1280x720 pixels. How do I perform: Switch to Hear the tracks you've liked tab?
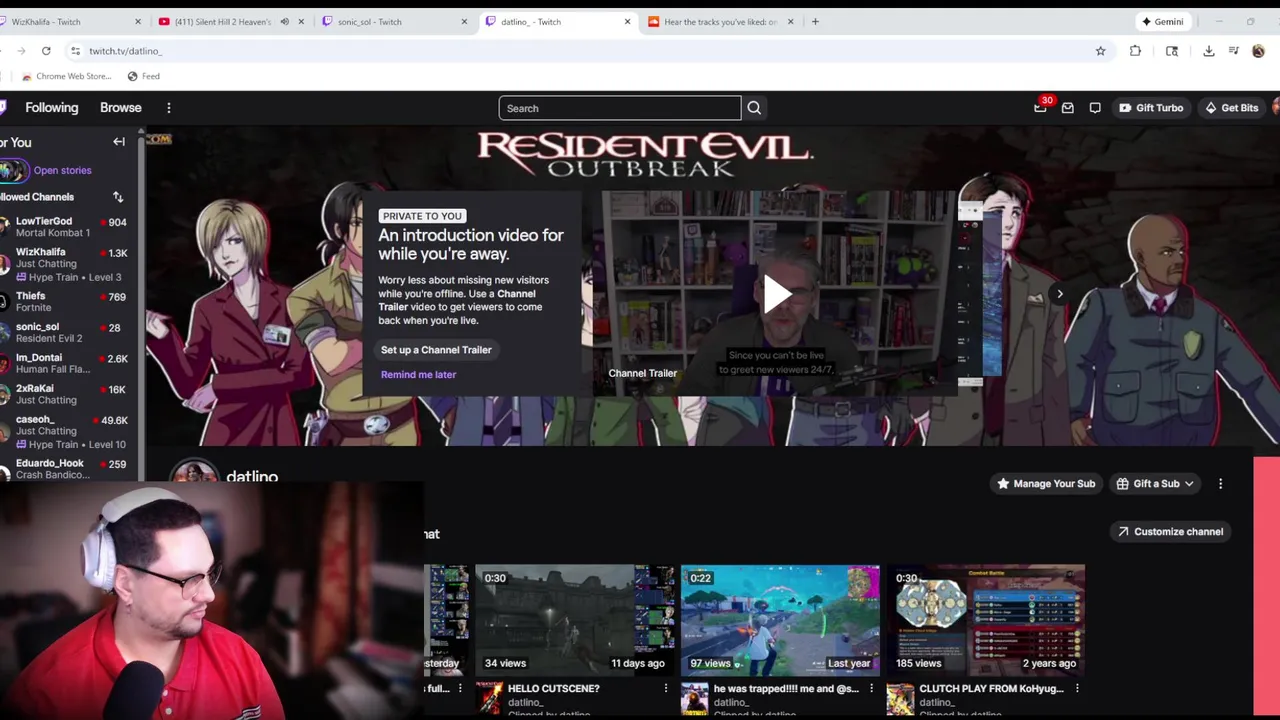click(720, 21)
